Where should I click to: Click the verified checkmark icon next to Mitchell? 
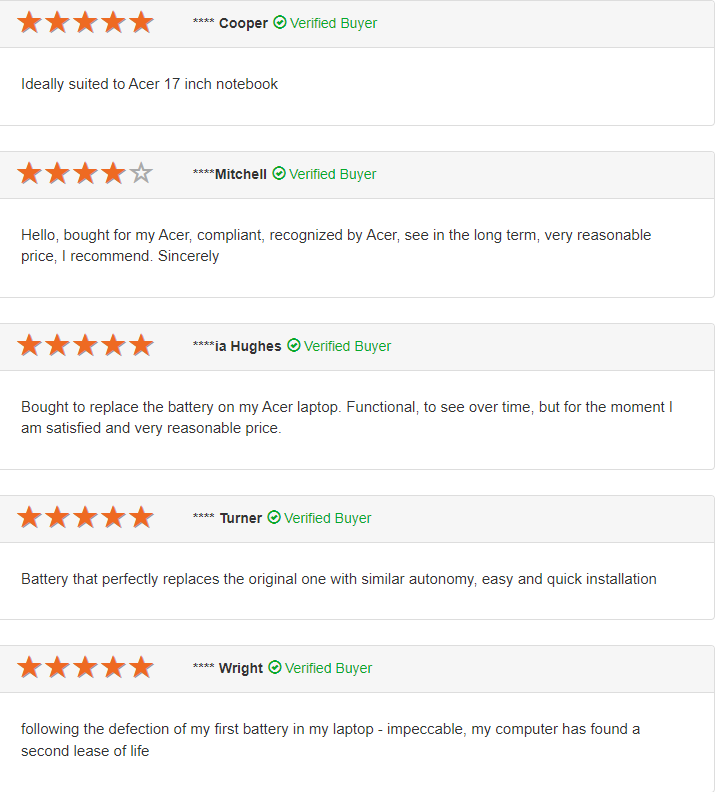(x=279, y=173)
